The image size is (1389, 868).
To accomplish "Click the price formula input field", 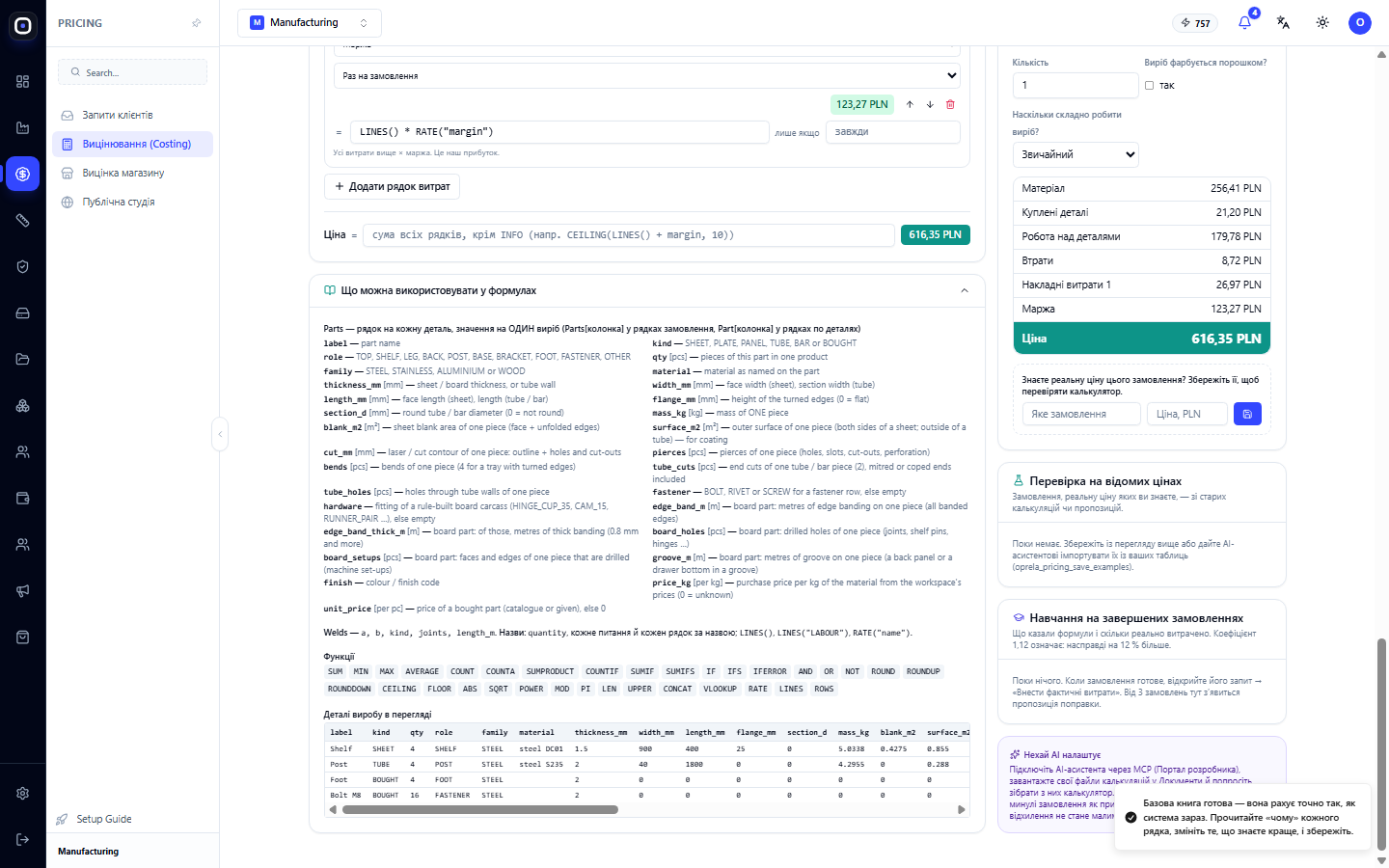I will (x=629, y=234).
